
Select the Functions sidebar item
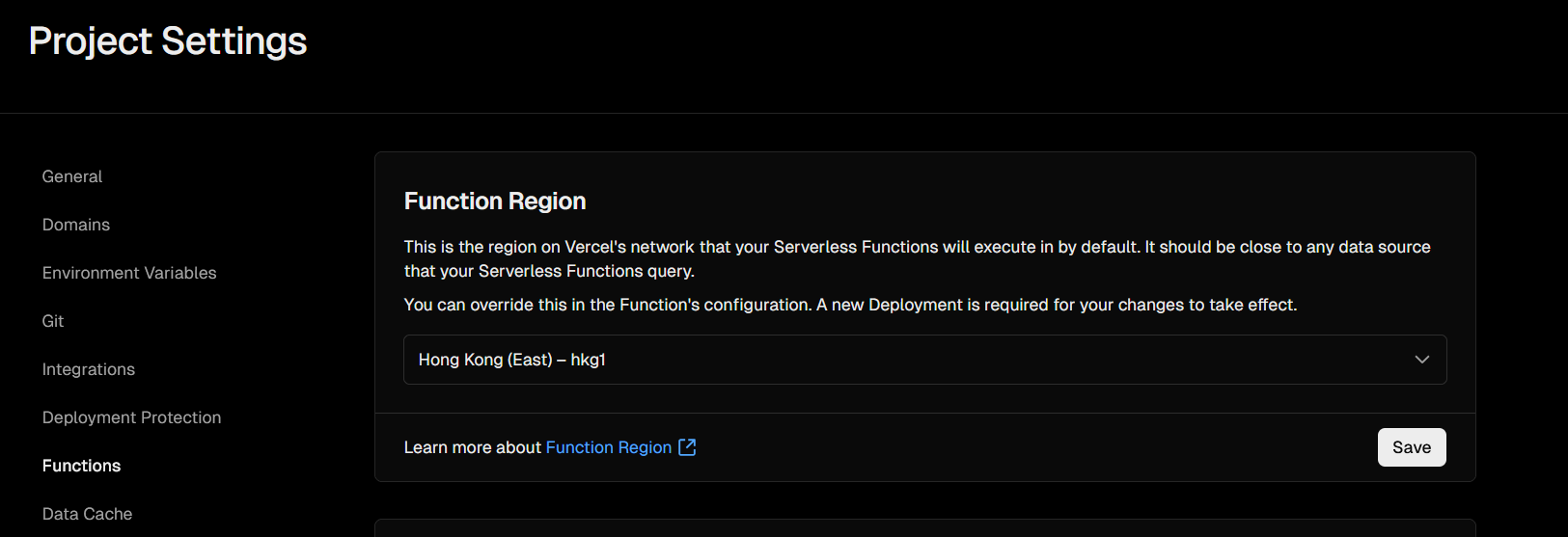coord(82,466)
